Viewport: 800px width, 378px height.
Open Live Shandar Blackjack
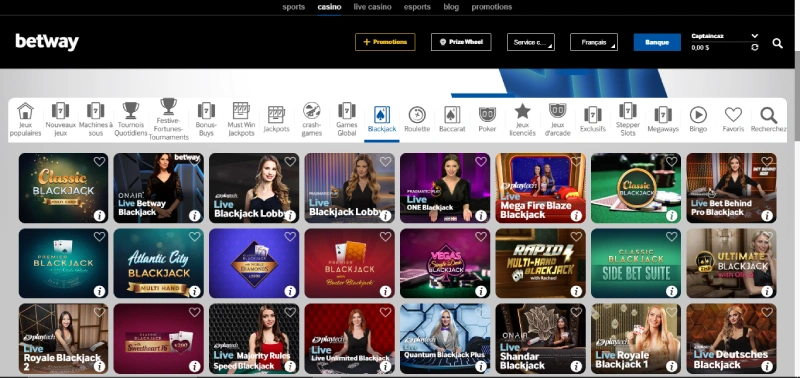click(540, 339)
